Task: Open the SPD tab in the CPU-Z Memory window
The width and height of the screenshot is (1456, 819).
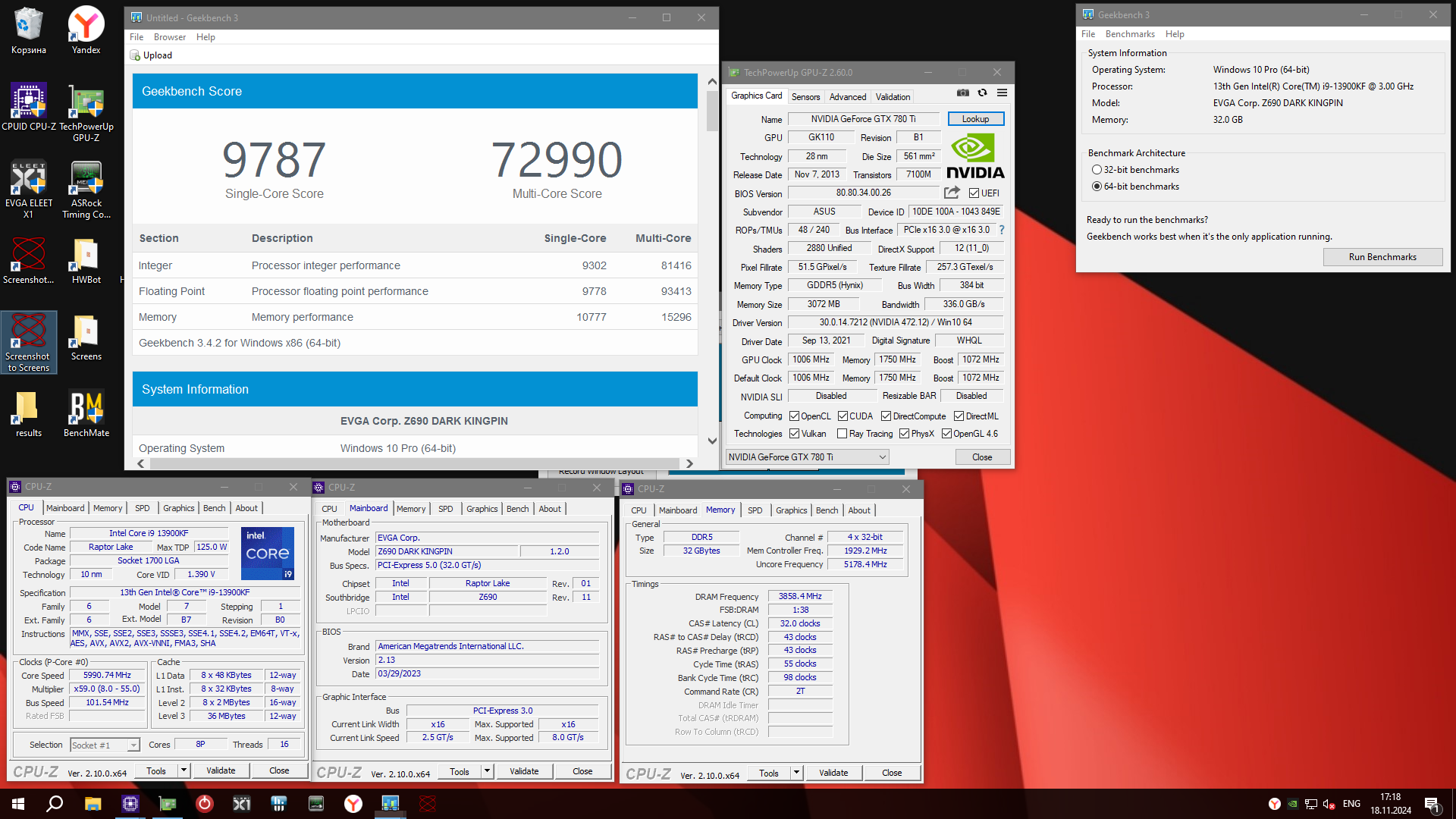Action: pyautogui.click(x=755, y=510)
